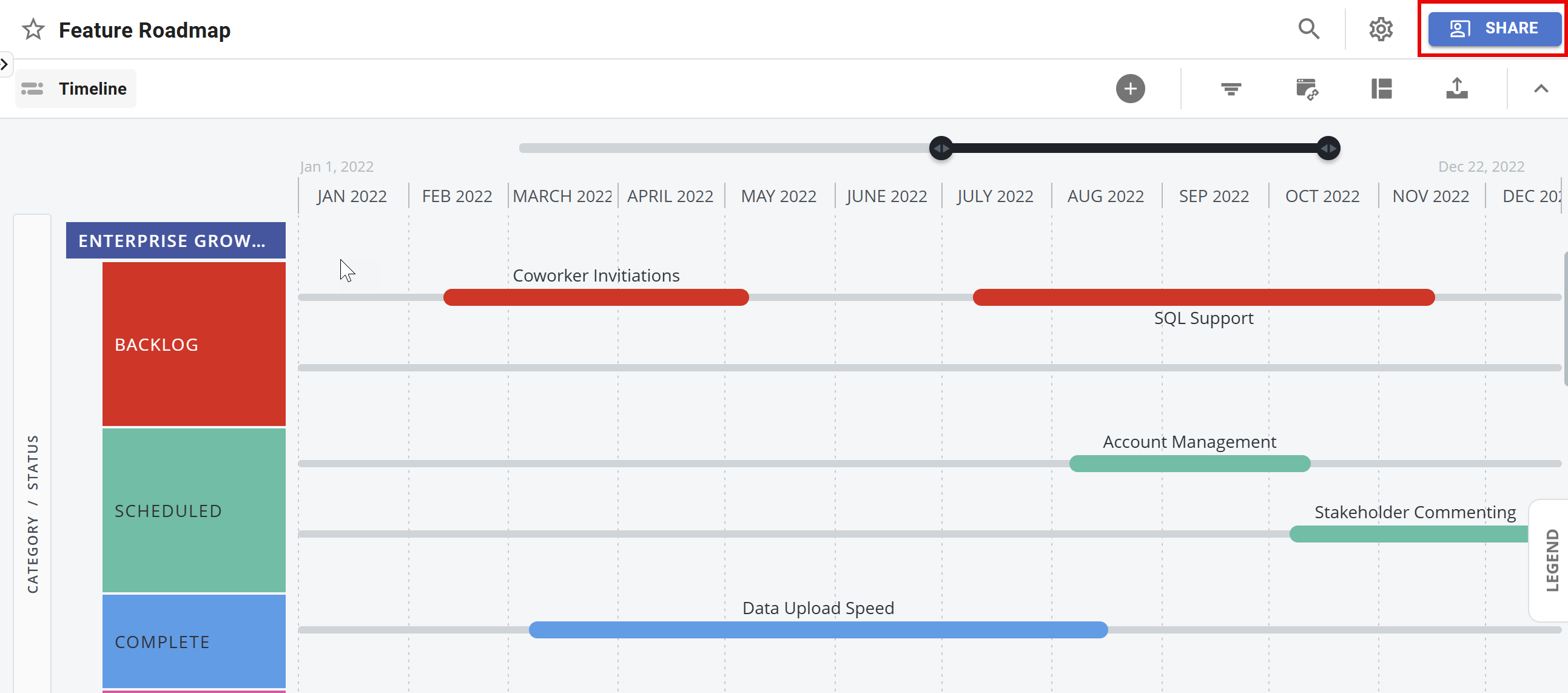Open roadmap settings gear

pyautogui.click(x=1381, y=29)
